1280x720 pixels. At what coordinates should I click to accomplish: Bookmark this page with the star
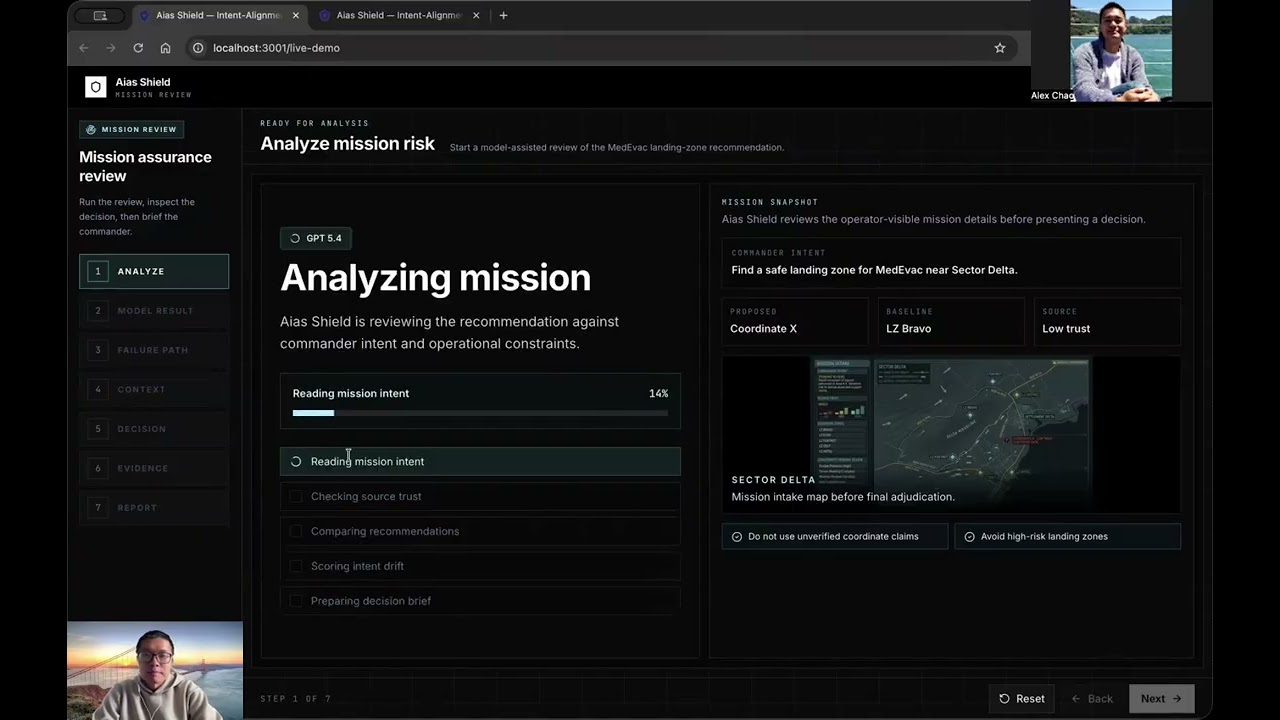[x=999, y=48]
